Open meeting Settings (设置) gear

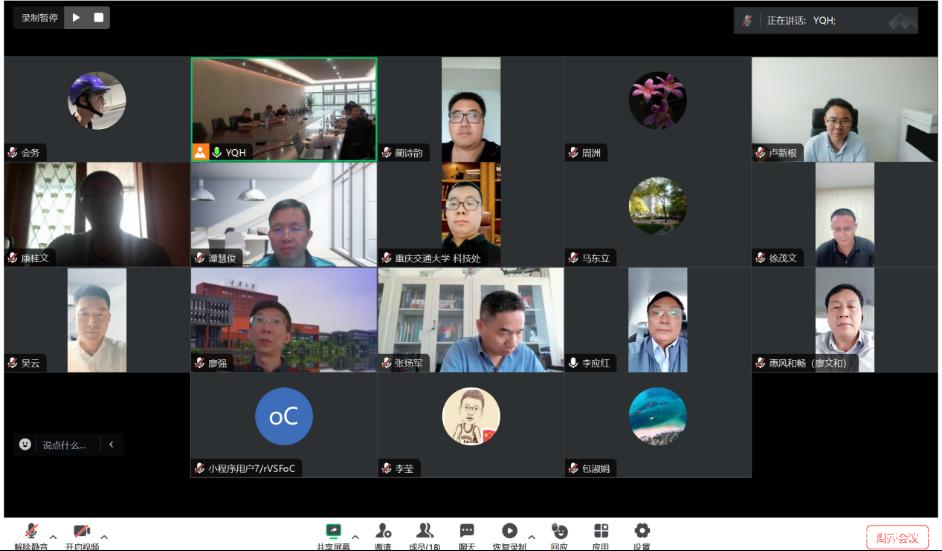click(x=642, y=532)
